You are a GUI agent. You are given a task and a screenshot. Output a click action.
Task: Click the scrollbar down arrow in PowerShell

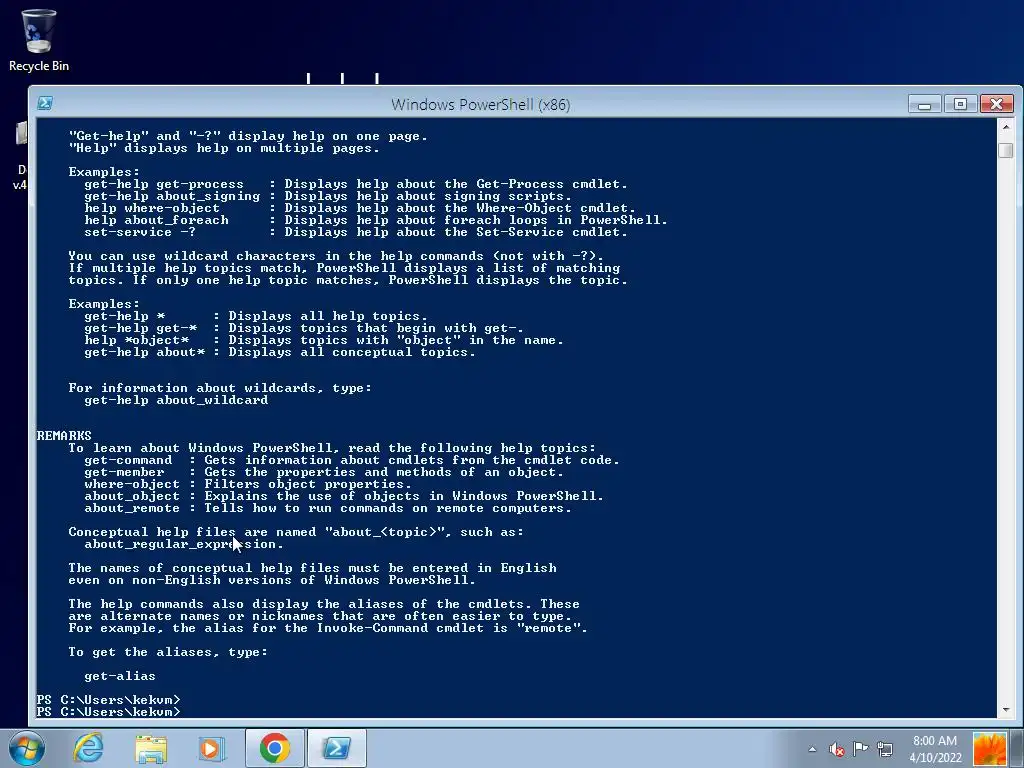tap(1006, 709)
